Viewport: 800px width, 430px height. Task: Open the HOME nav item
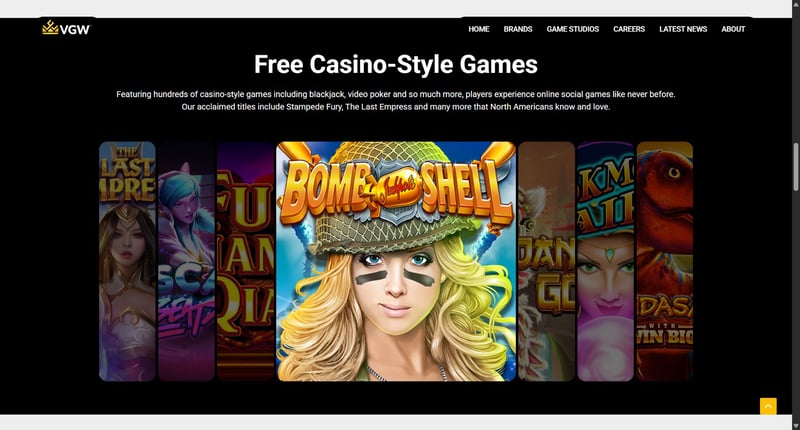pyautogui.click(x=479, y=29)
